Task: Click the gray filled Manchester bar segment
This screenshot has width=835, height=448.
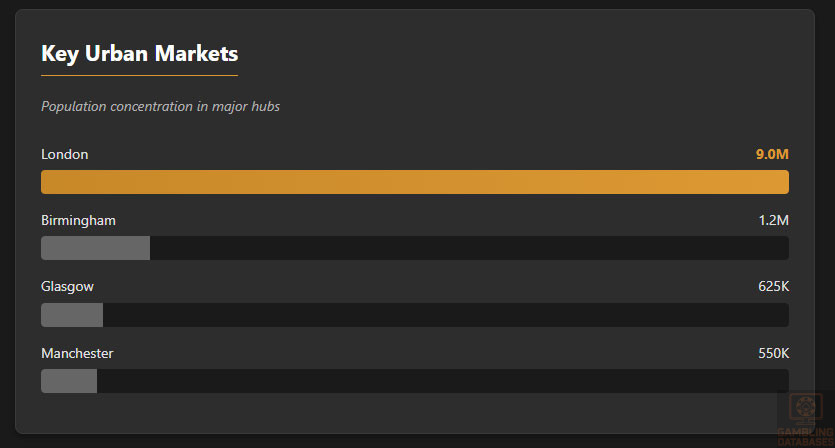Action: pos(69,381)
